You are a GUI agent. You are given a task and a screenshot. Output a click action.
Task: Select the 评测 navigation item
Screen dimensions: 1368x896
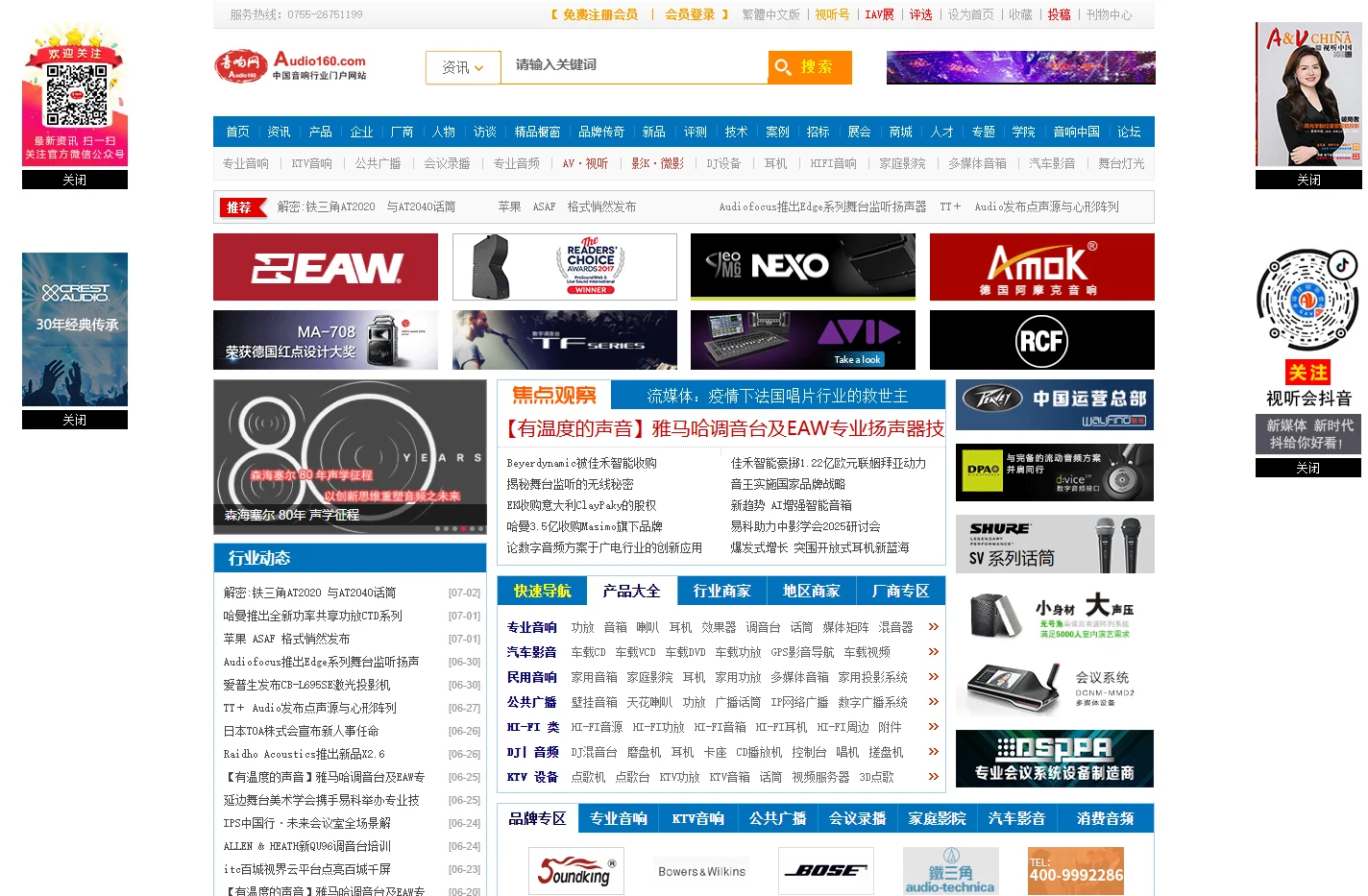click(x=695, y=132)
